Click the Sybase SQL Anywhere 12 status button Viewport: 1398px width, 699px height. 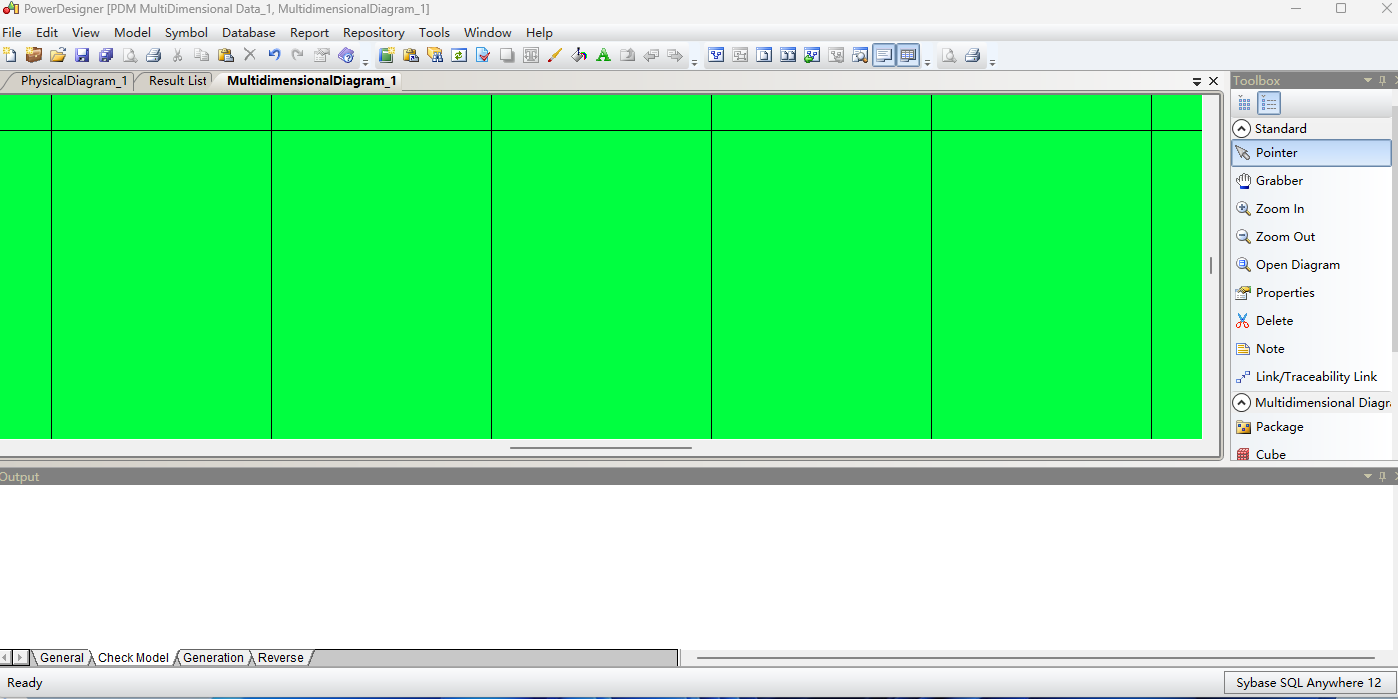tap(1308, 683)
